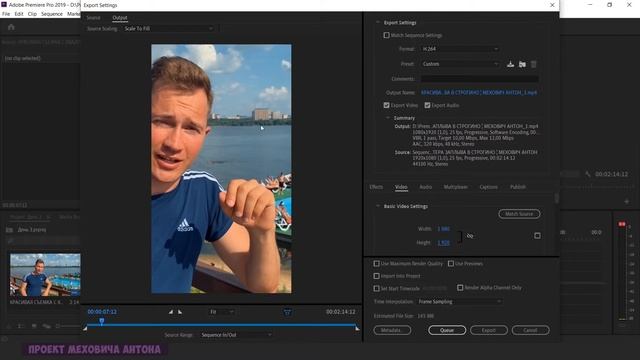This screenshot has height=360, width=640.
Task: Check the Import Into Project option
Action: (376, 276)
